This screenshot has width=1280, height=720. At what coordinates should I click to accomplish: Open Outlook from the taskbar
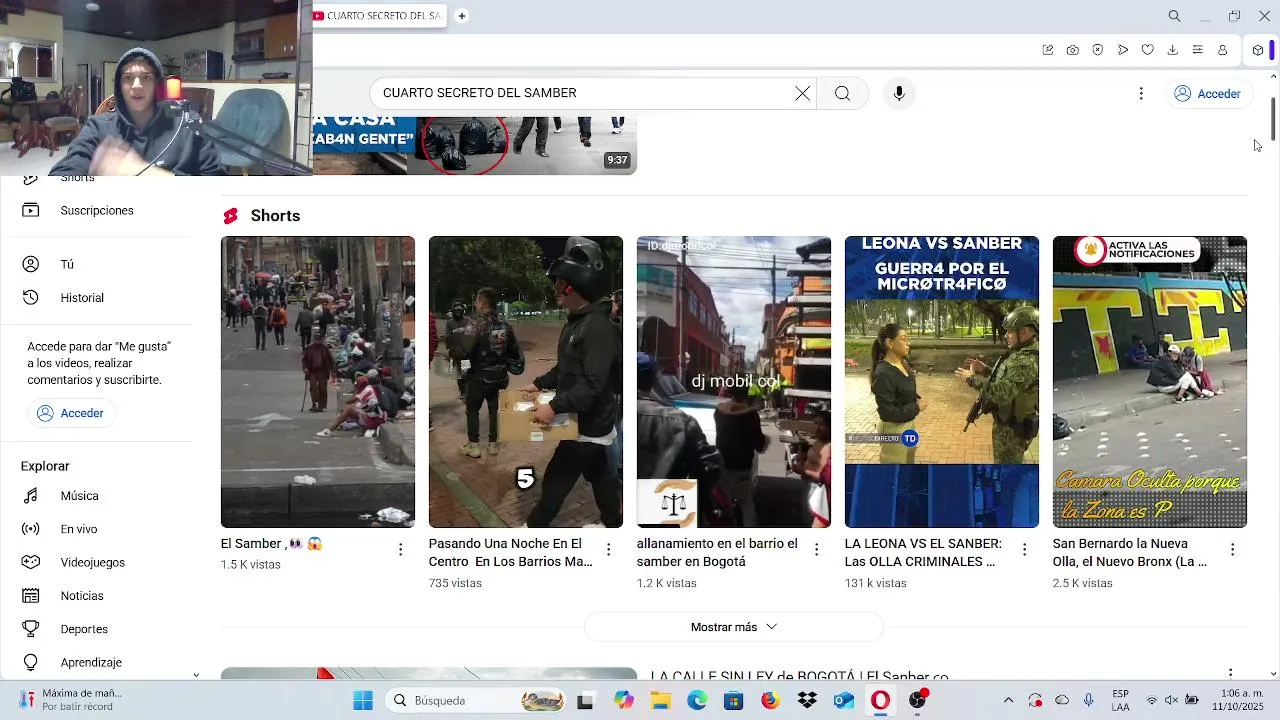[843, 700]
